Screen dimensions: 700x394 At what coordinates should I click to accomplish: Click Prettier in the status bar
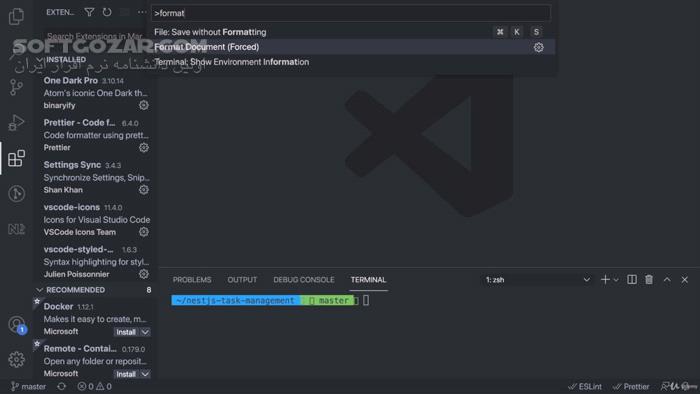coord(631,386)
